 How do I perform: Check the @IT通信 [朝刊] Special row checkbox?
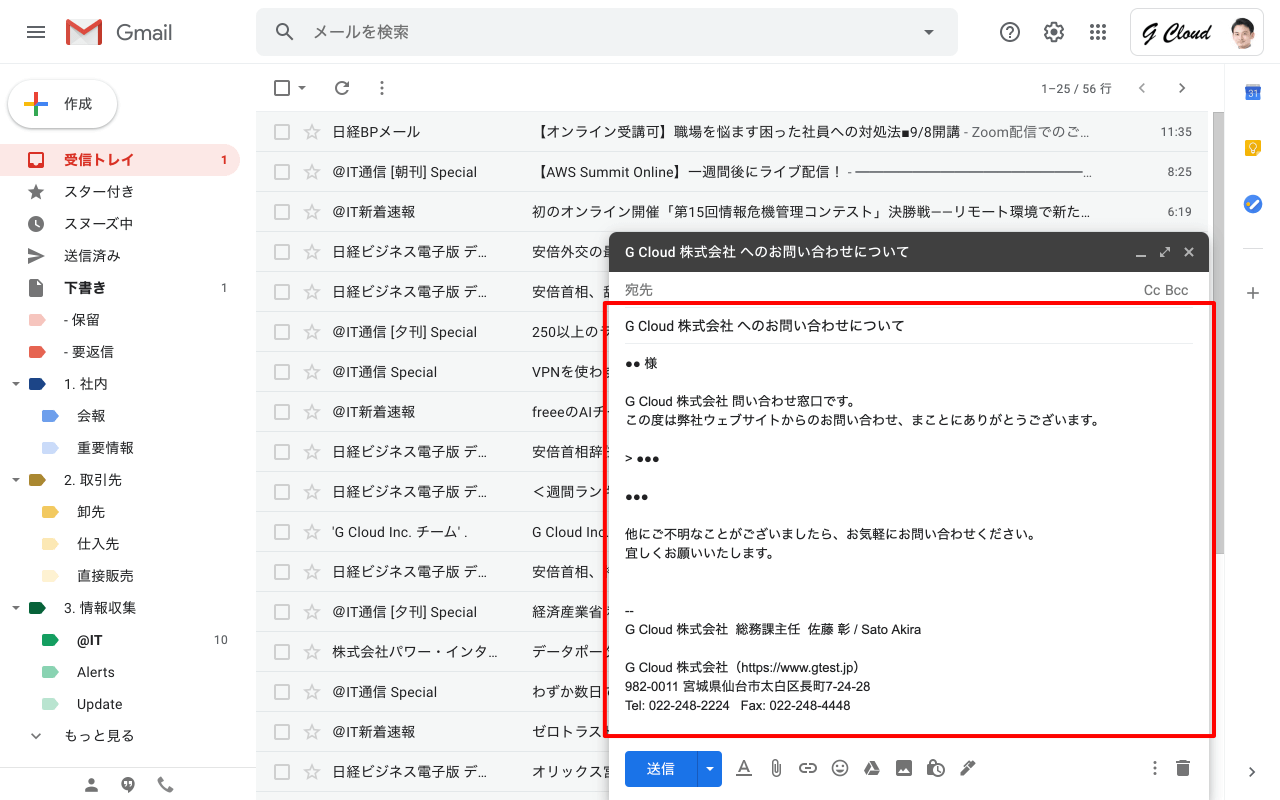pos(282,172)
